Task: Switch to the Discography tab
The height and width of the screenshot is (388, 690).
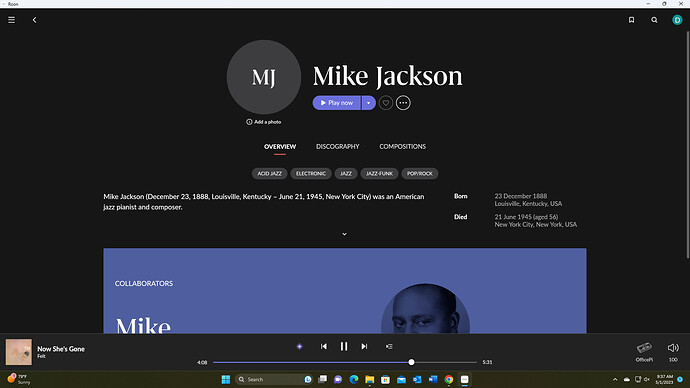Action: click(338, 146)
